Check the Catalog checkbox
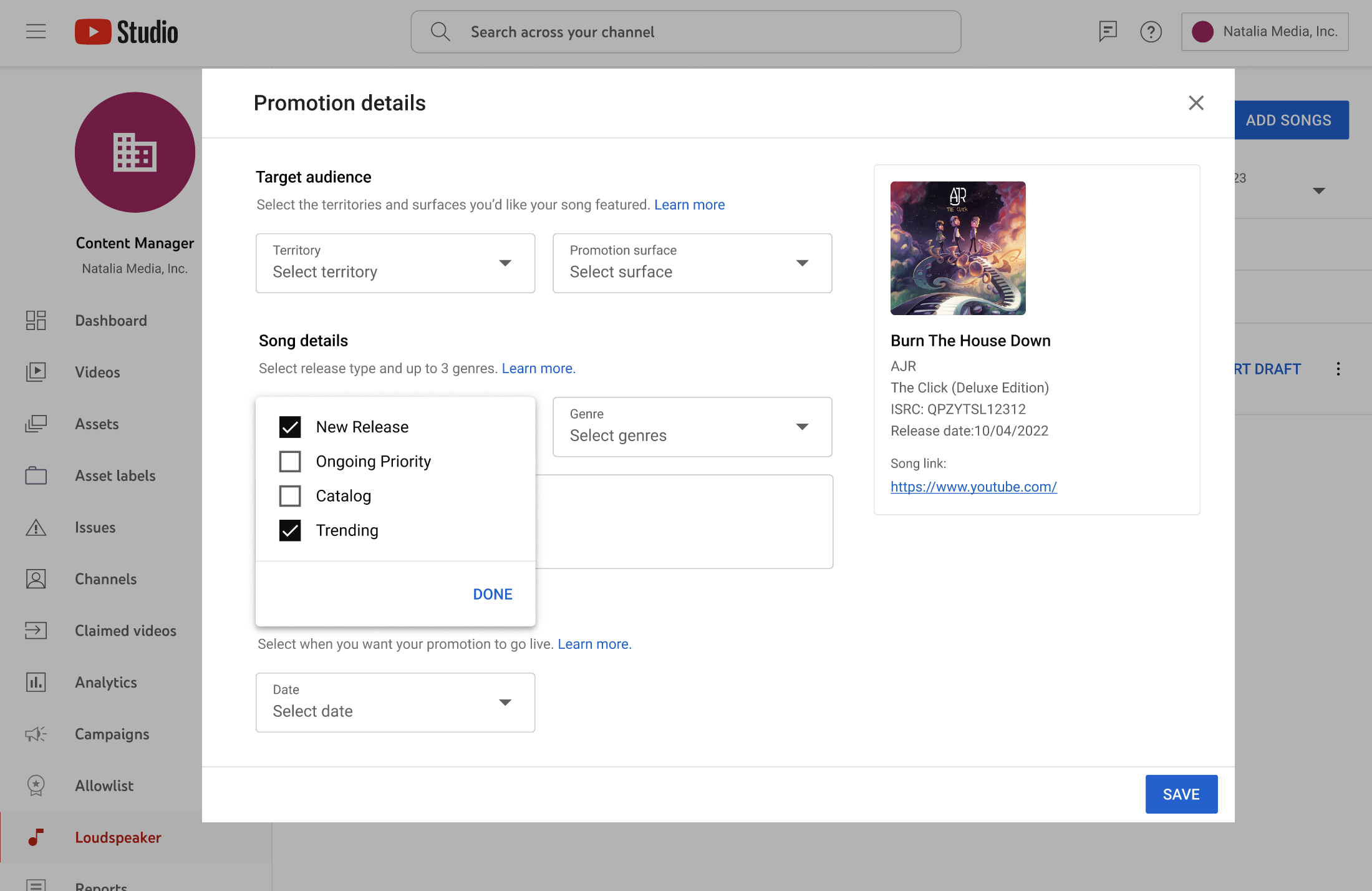This screenshot has width=1372, height=891. pyautogui.click(x=290, y=496)
